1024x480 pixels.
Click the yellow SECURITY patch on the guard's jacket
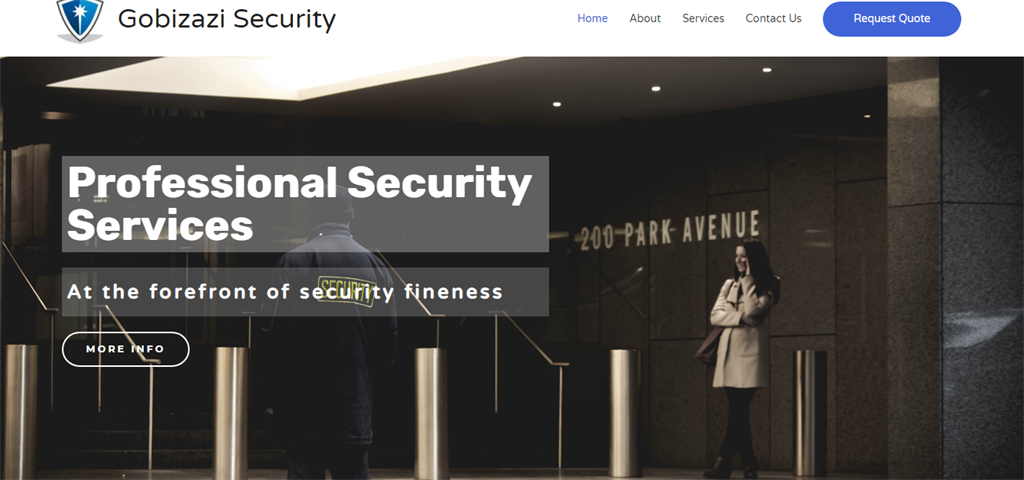[x=345, y=291]
